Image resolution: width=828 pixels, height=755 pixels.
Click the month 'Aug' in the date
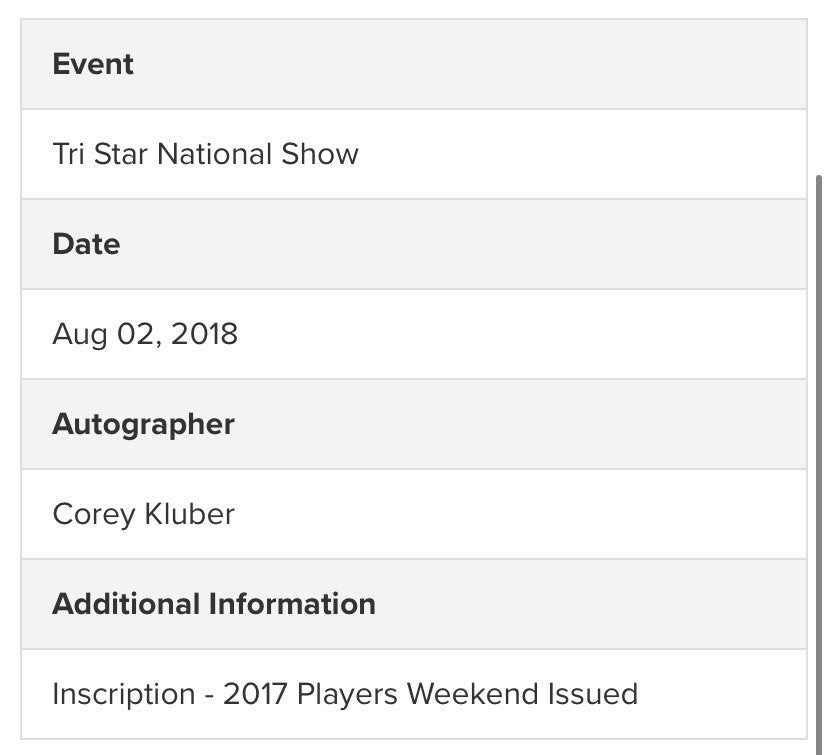80,335
